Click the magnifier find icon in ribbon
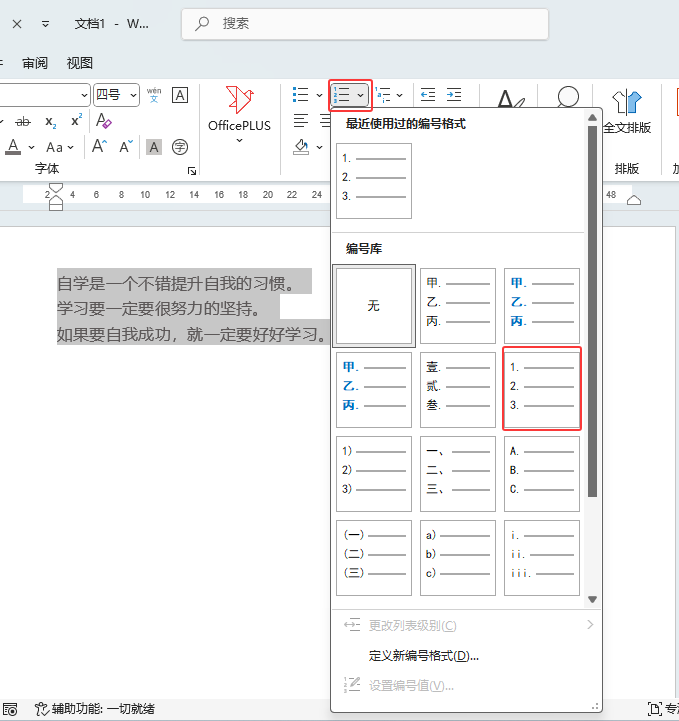This screenshot has height=721, width=679. (568, 97)
